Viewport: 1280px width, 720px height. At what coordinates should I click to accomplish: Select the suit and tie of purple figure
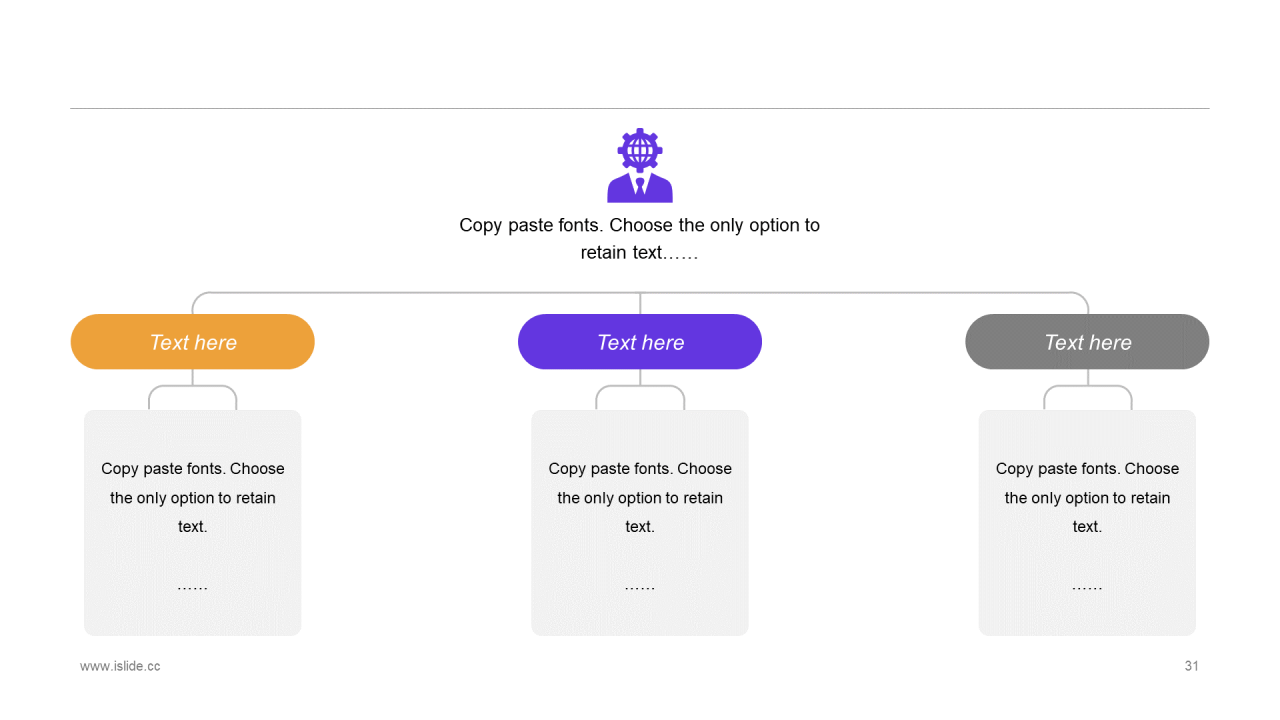click(x=640, y=188)
